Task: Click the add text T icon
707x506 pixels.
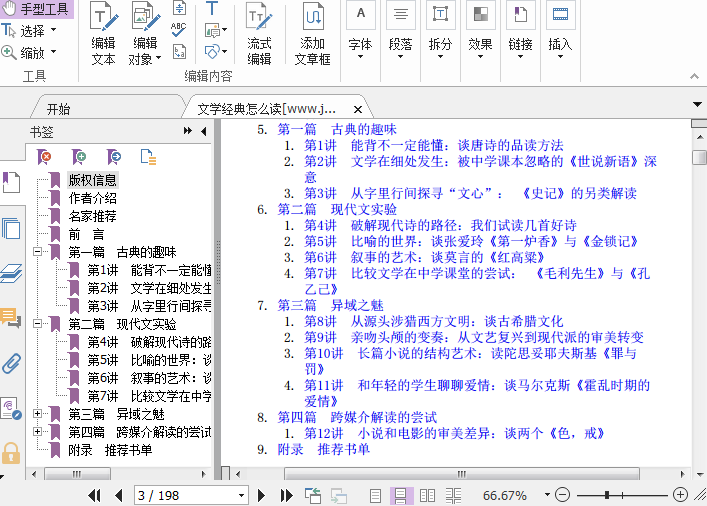Action: (x=211, y=9)
